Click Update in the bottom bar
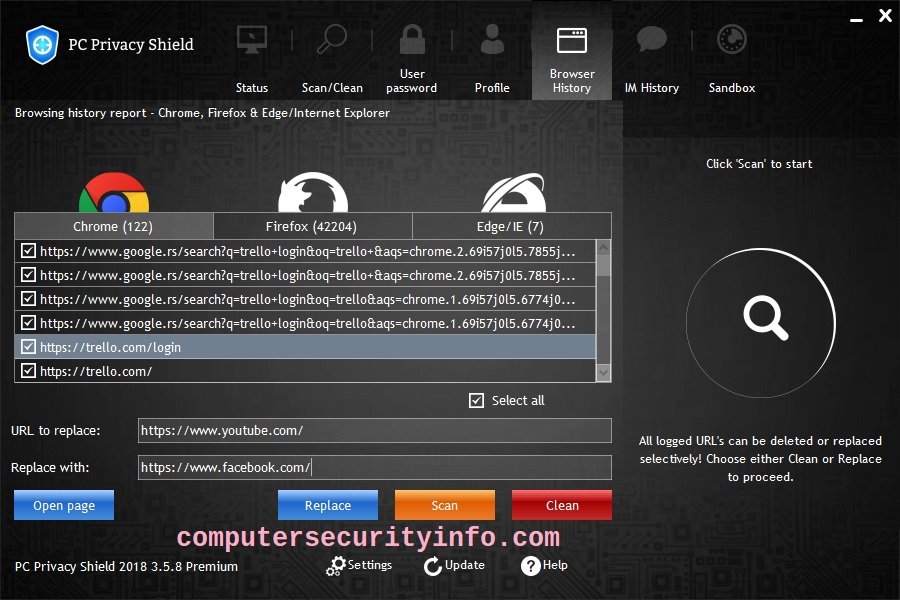 coord(455,566)
